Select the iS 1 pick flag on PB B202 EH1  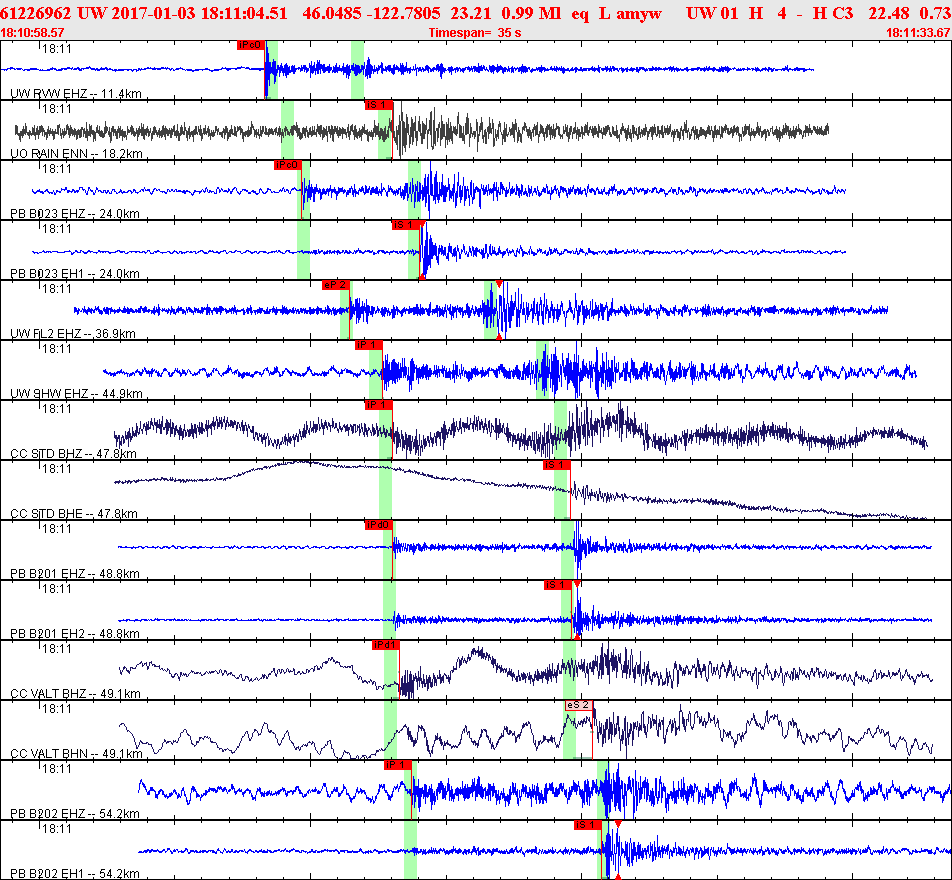(x=588, y=825)
